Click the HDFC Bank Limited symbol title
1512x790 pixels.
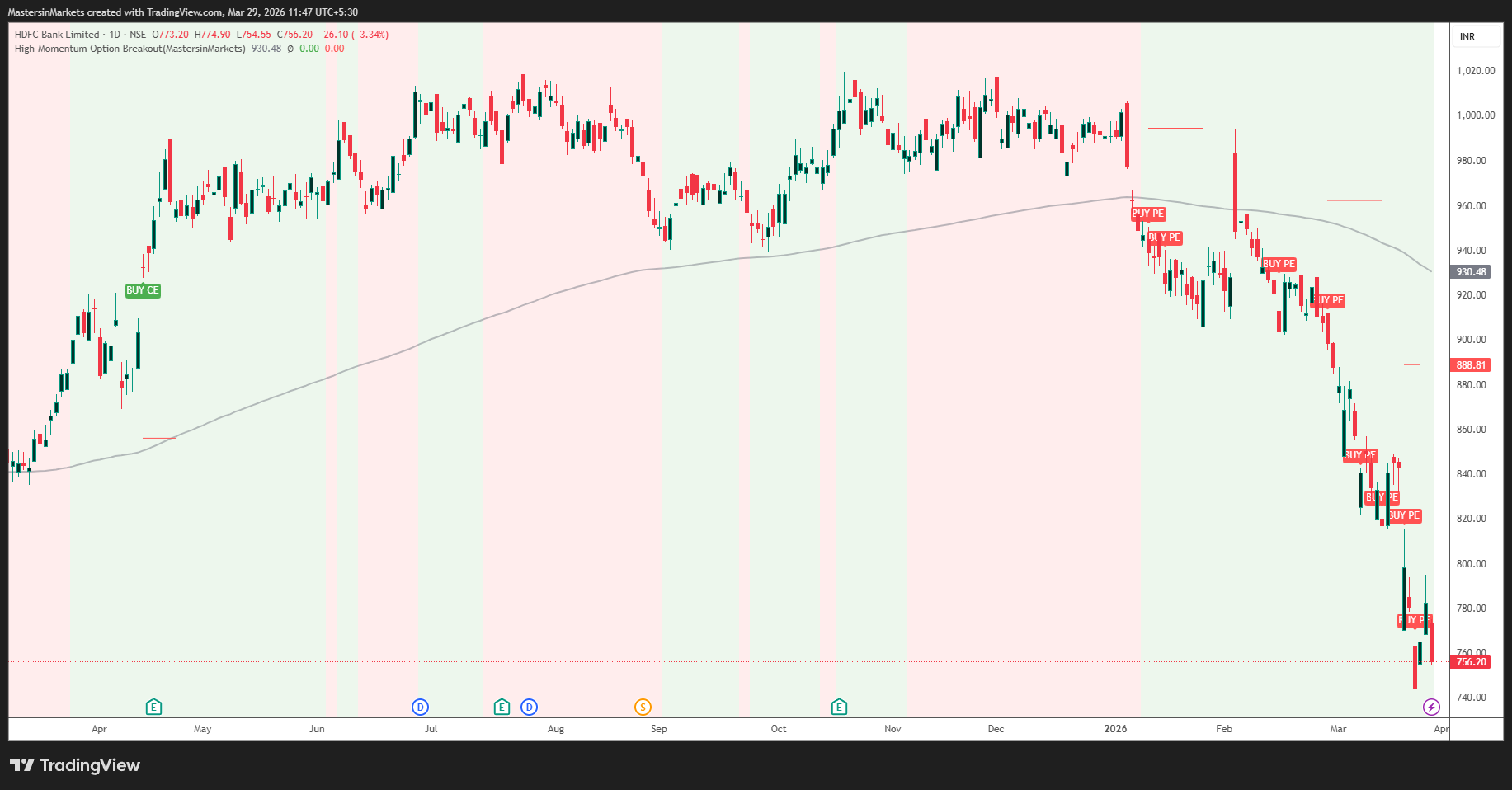(57, 35)
